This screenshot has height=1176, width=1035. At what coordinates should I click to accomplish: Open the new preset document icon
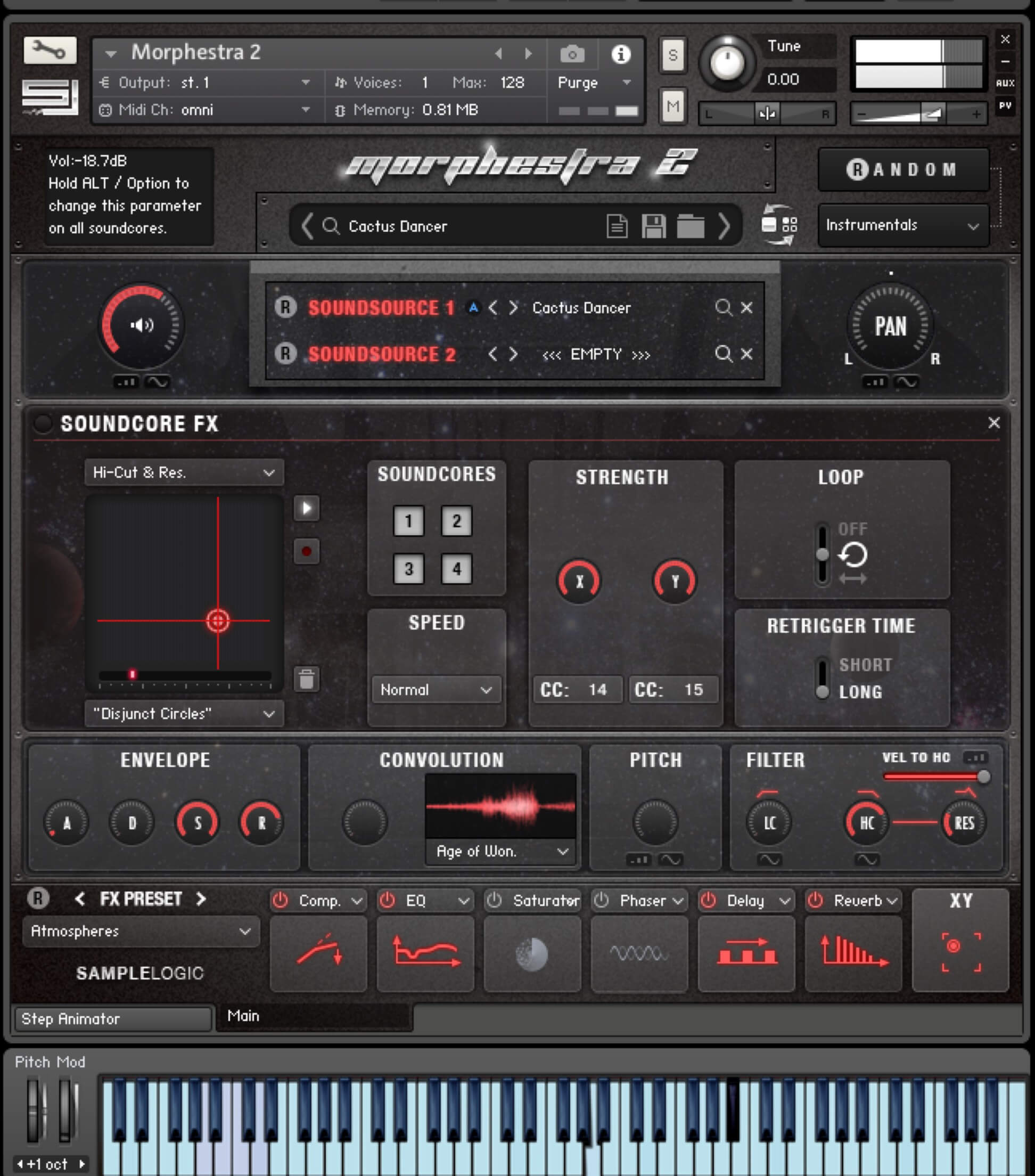pos(617,226)
